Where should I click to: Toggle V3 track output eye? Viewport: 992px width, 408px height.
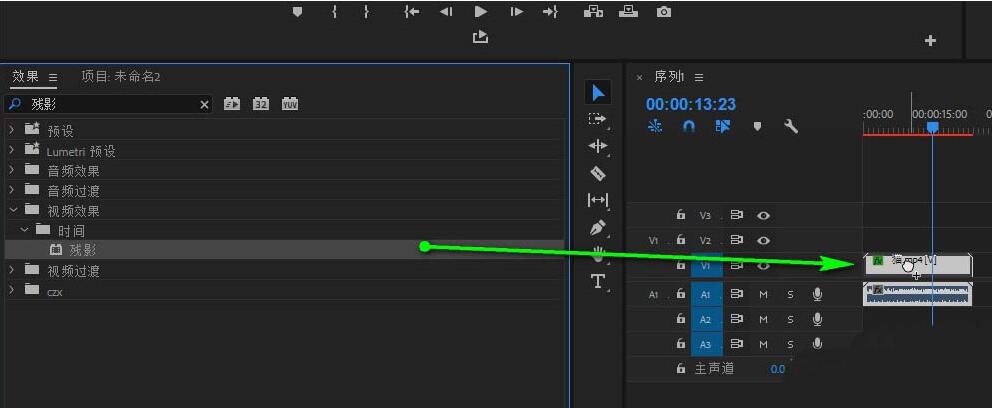coord(764,215)
